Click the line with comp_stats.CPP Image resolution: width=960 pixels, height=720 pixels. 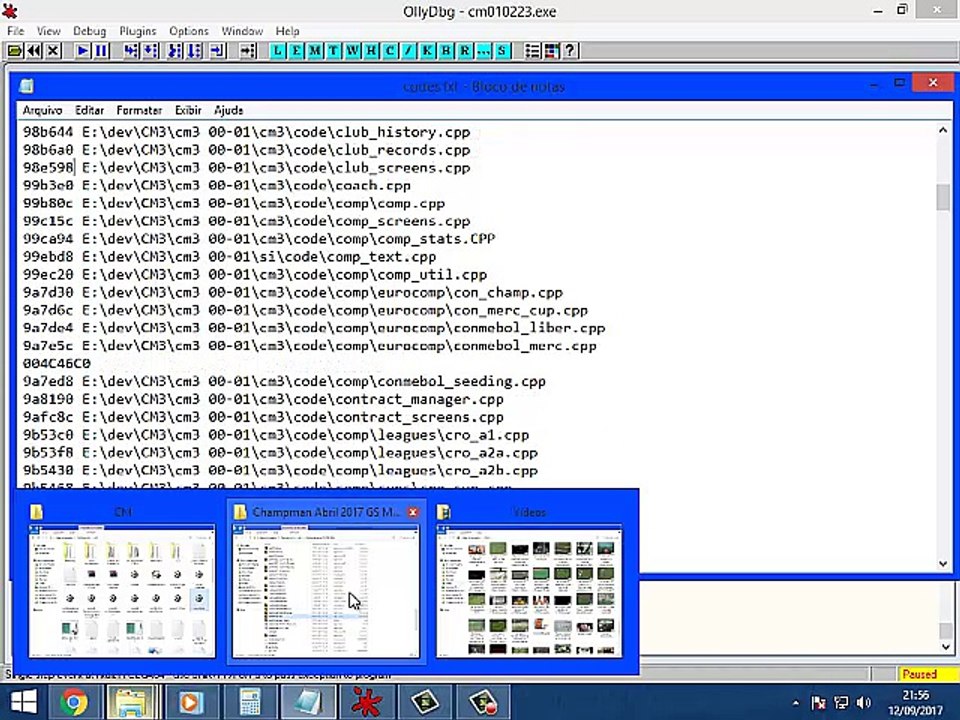point(259,239)
